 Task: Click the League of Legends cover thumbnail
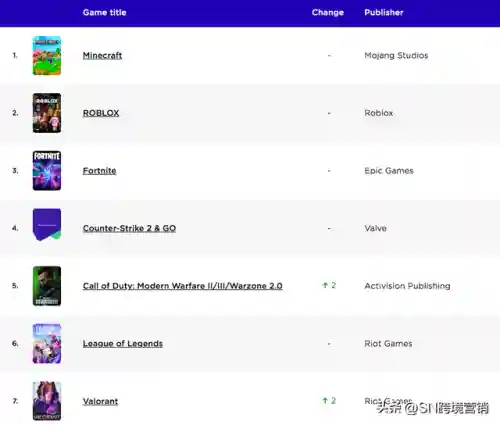47,344
